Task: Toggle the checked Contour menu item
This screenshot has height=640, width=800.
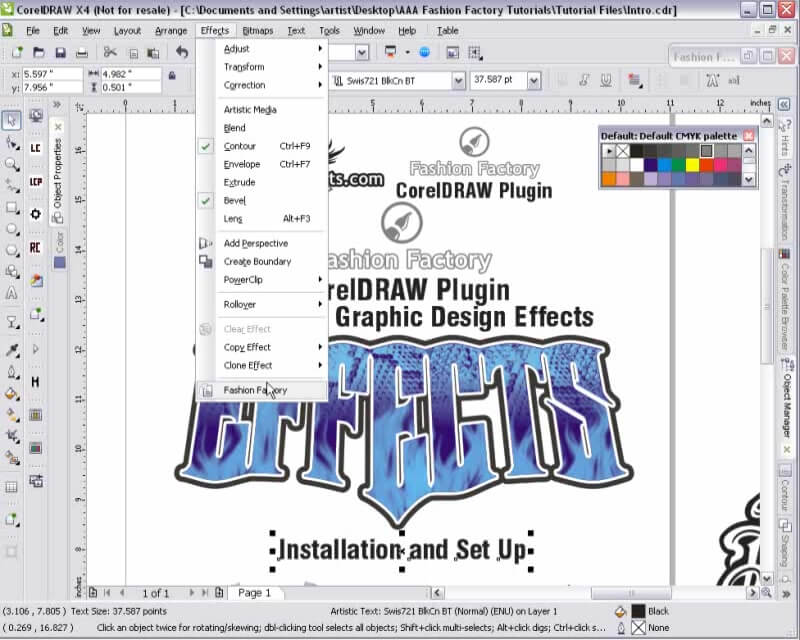Action: click(240, 146)
